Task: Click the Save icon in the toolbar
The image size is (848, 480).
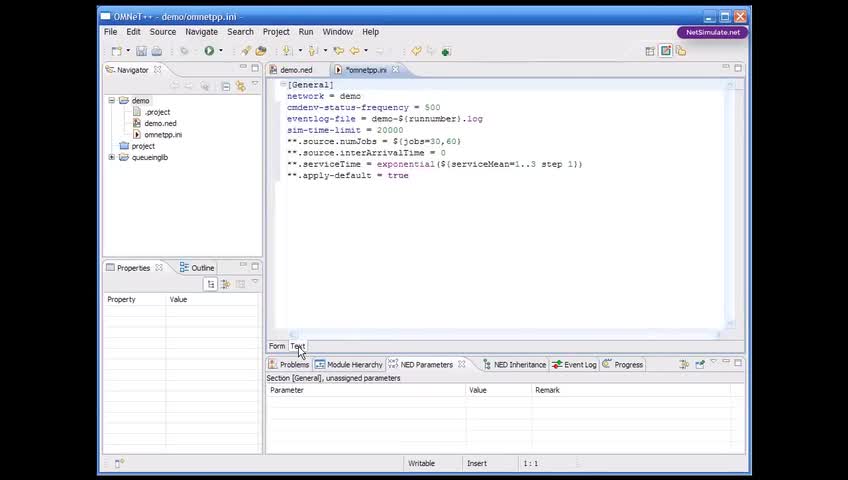Action: click(142, 51)
